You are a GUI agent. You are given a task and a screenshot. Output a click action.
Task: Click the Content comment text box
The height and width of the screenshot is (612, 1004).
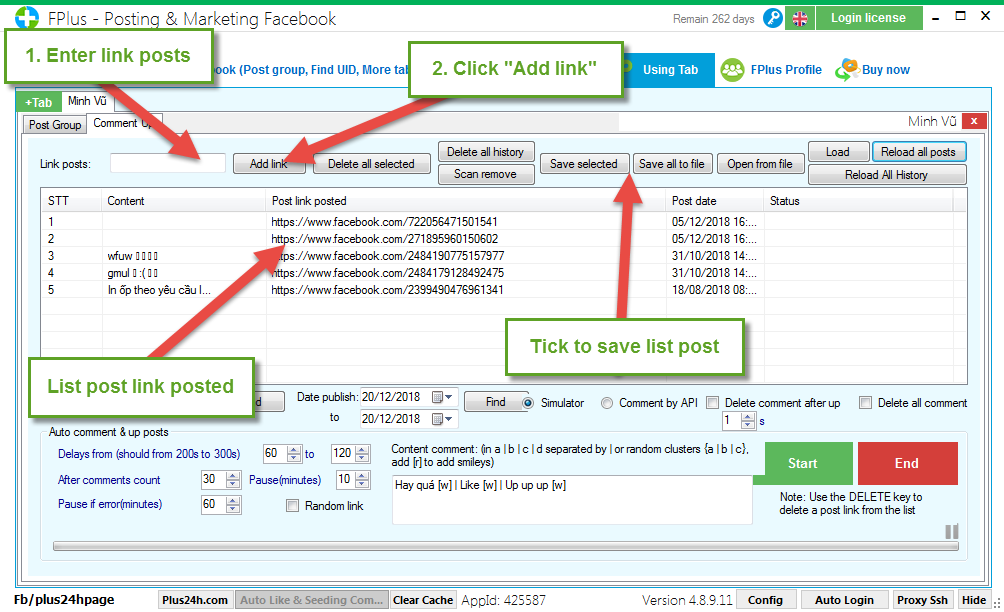[572, 499]
